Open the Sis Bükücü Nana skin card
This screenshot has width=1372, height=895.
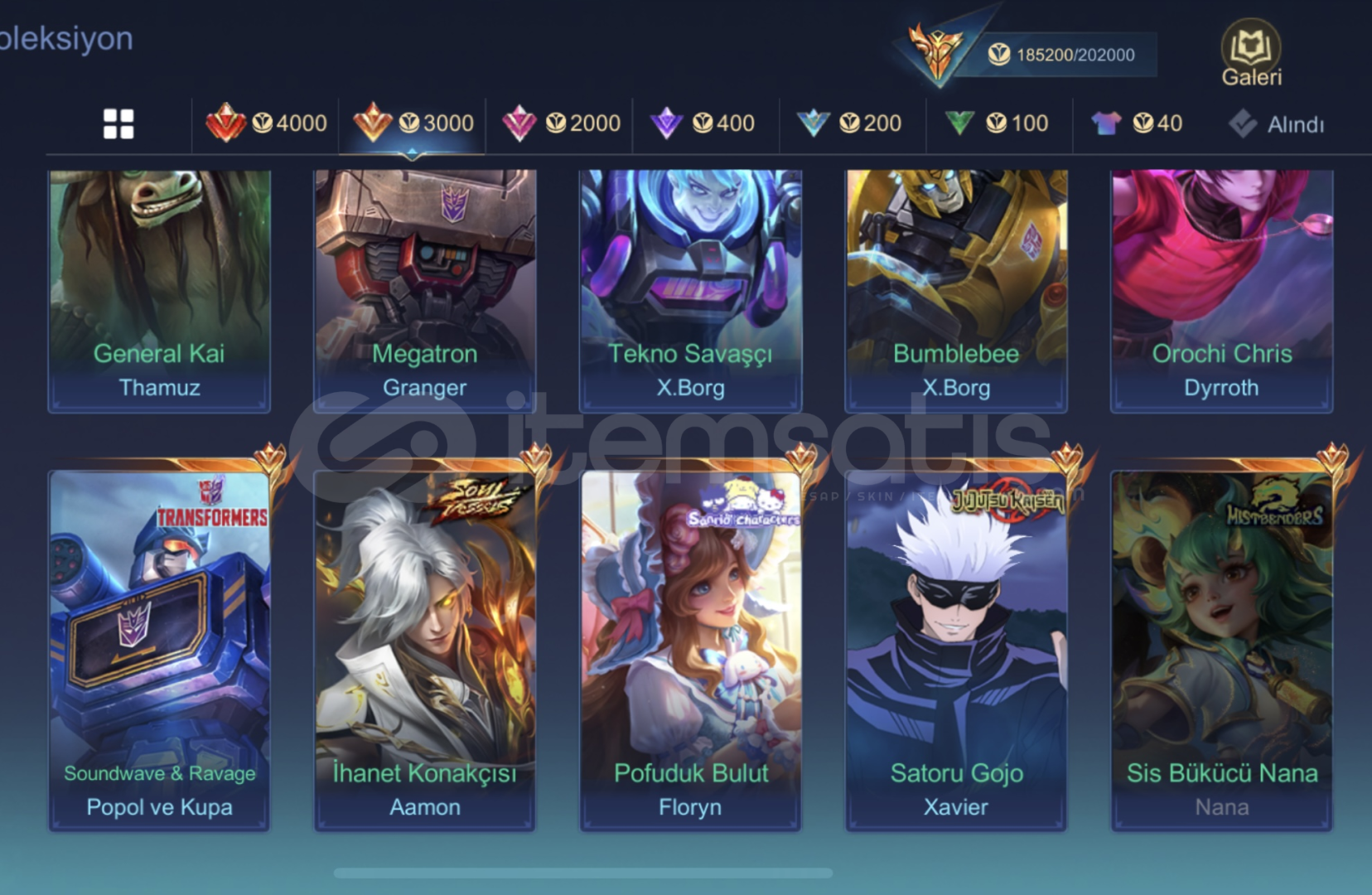1222,651
